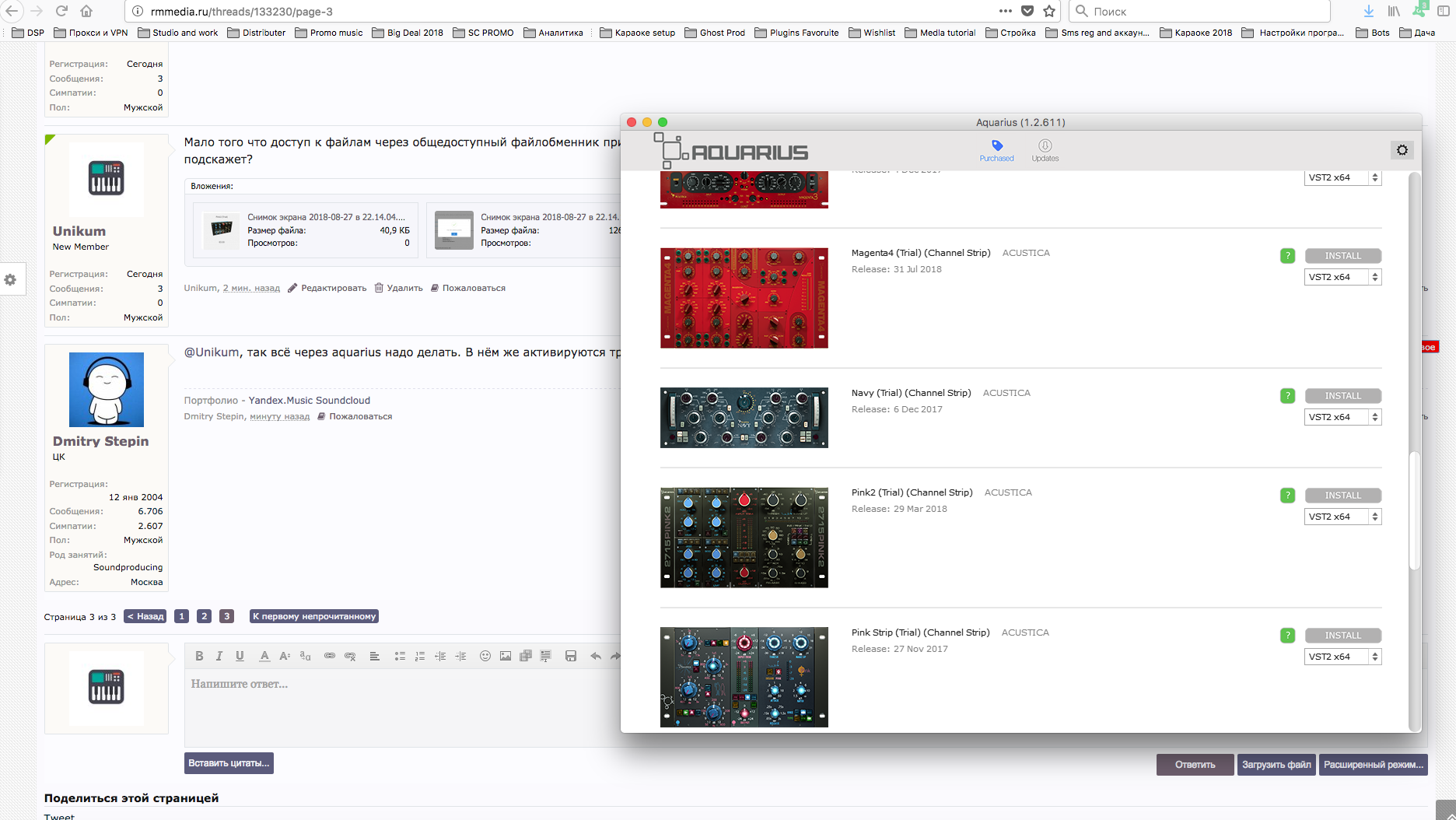Screen dimensions: 1456x820
Task: Click the help icon for Pink Strip
Action: (x=1287, y=636)
